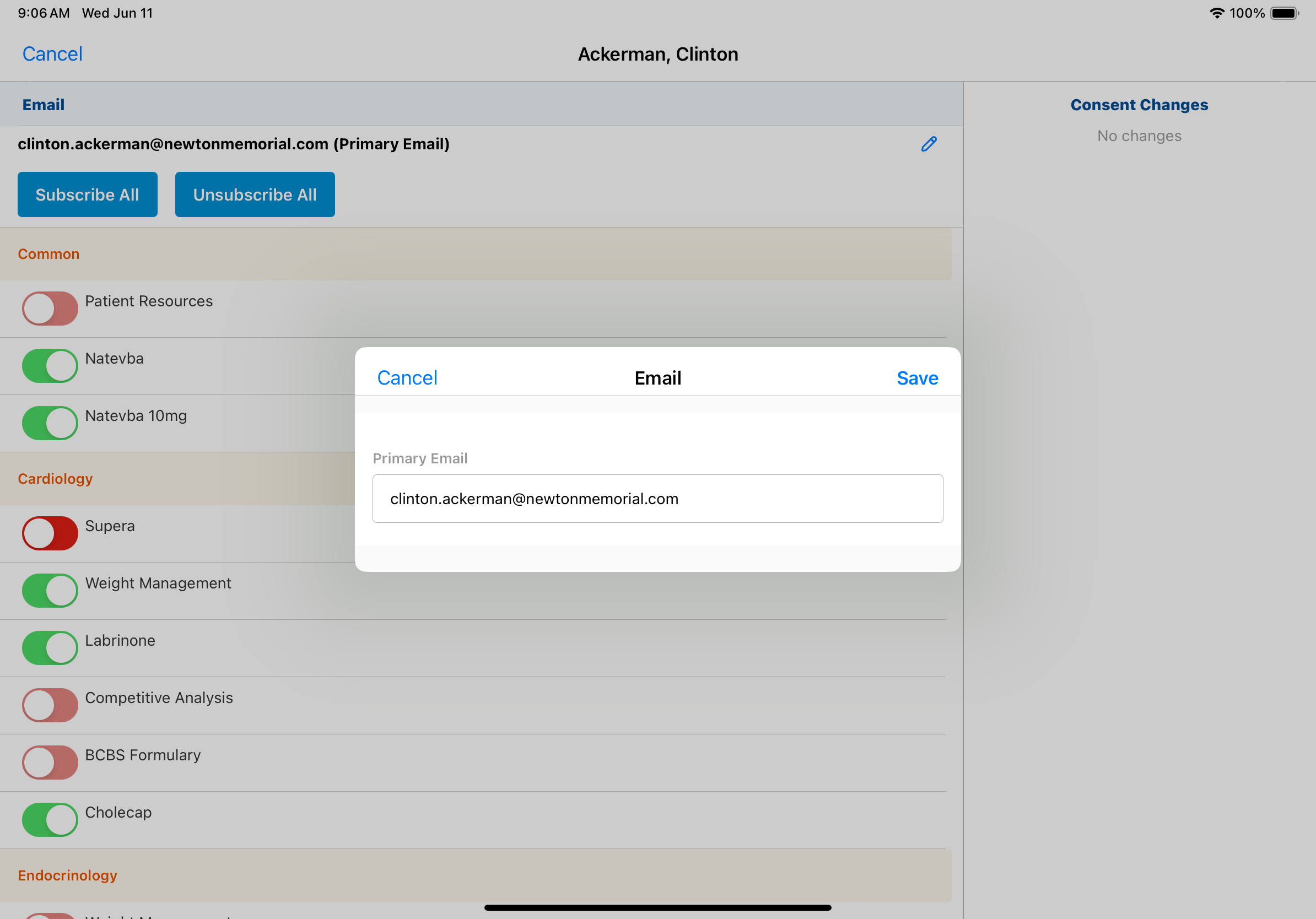Turn off the Natevba subscription toggle
The width and height of the screenshot is (1316, 919).
click(50, 365)
